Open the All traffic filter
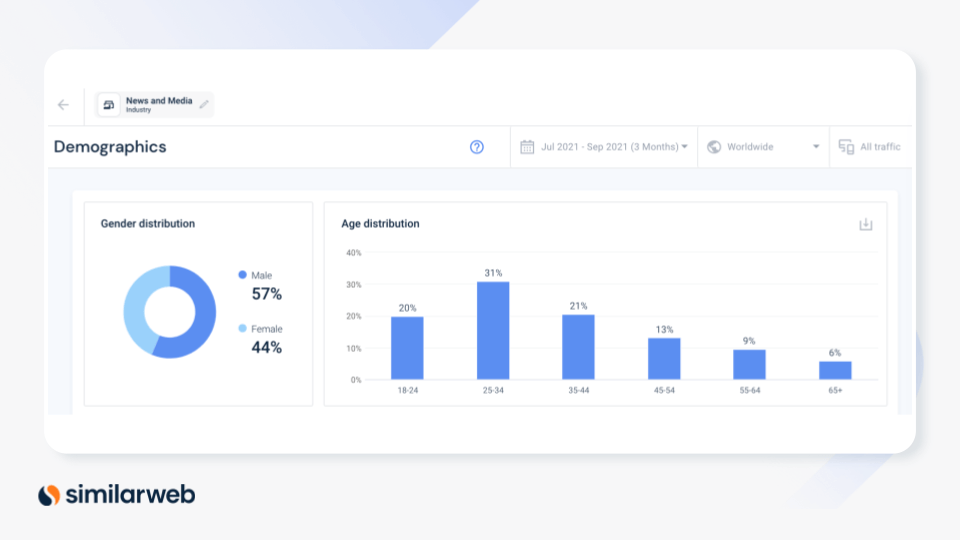 [869, 147]
